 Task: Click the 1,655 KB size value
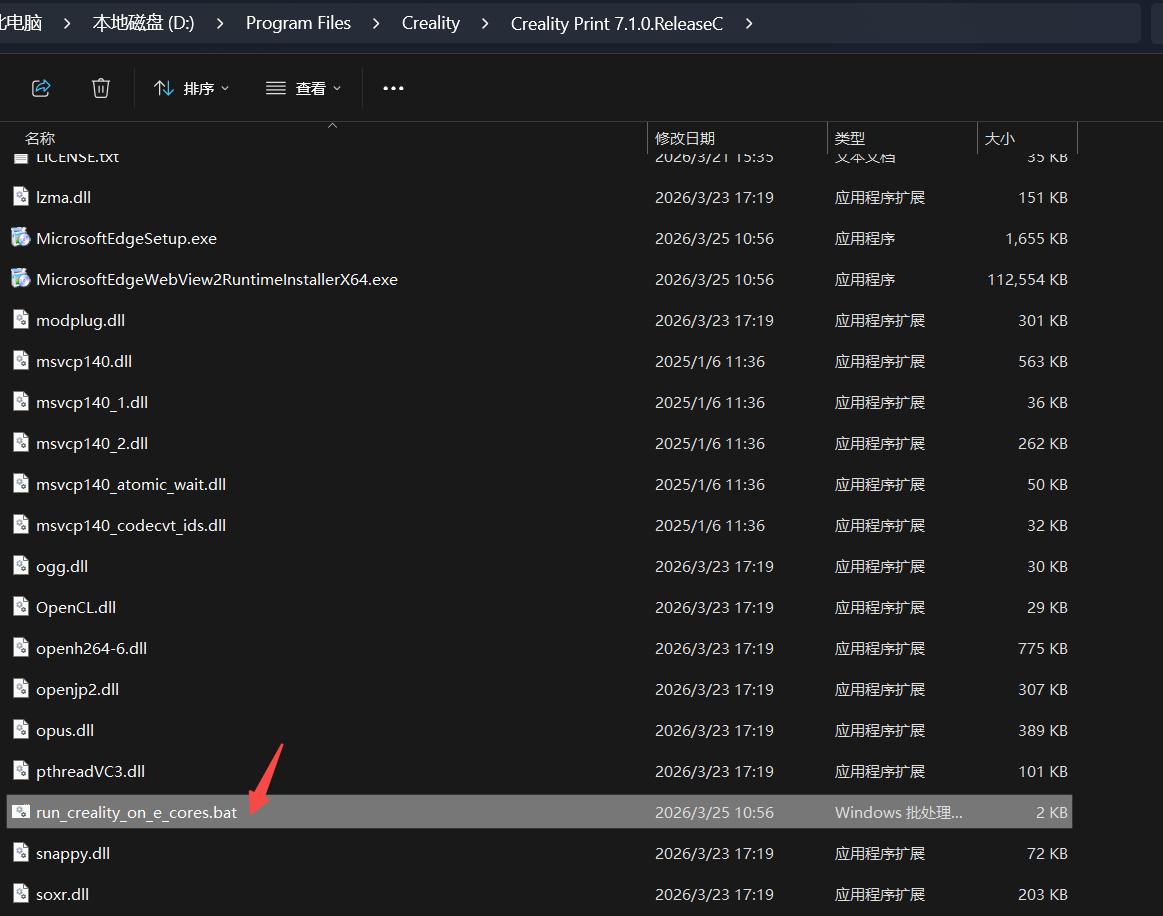click(x=1036, y=238)
